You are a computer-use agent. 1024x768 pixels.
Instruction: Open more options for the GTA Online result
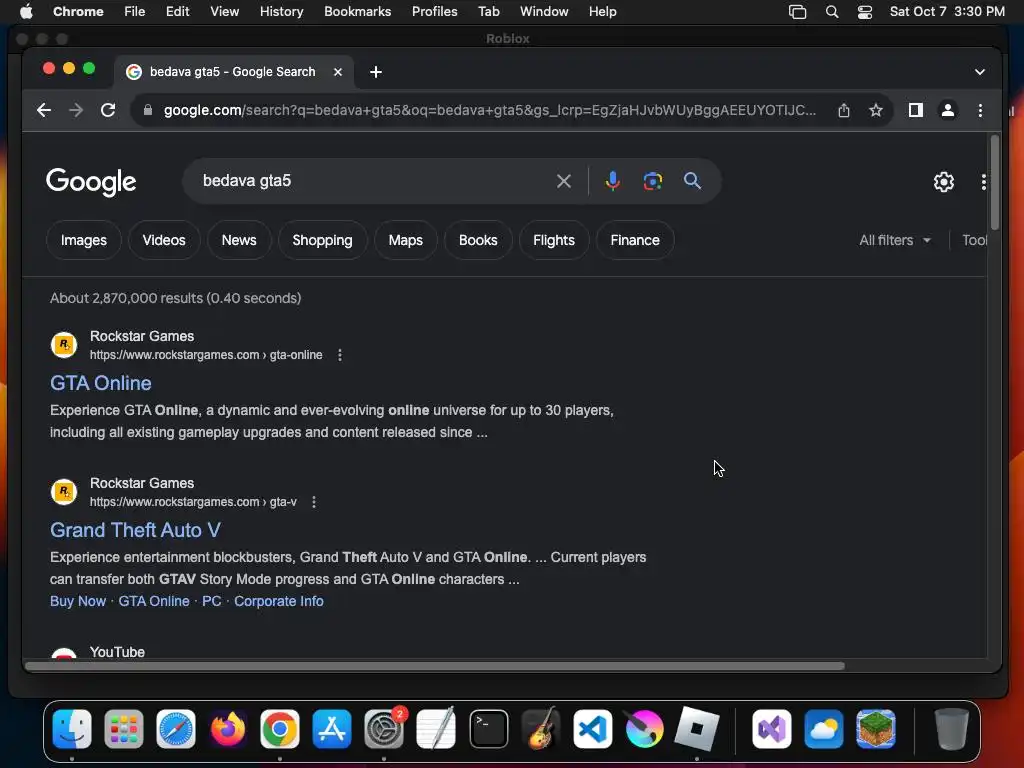pos(340,355)
